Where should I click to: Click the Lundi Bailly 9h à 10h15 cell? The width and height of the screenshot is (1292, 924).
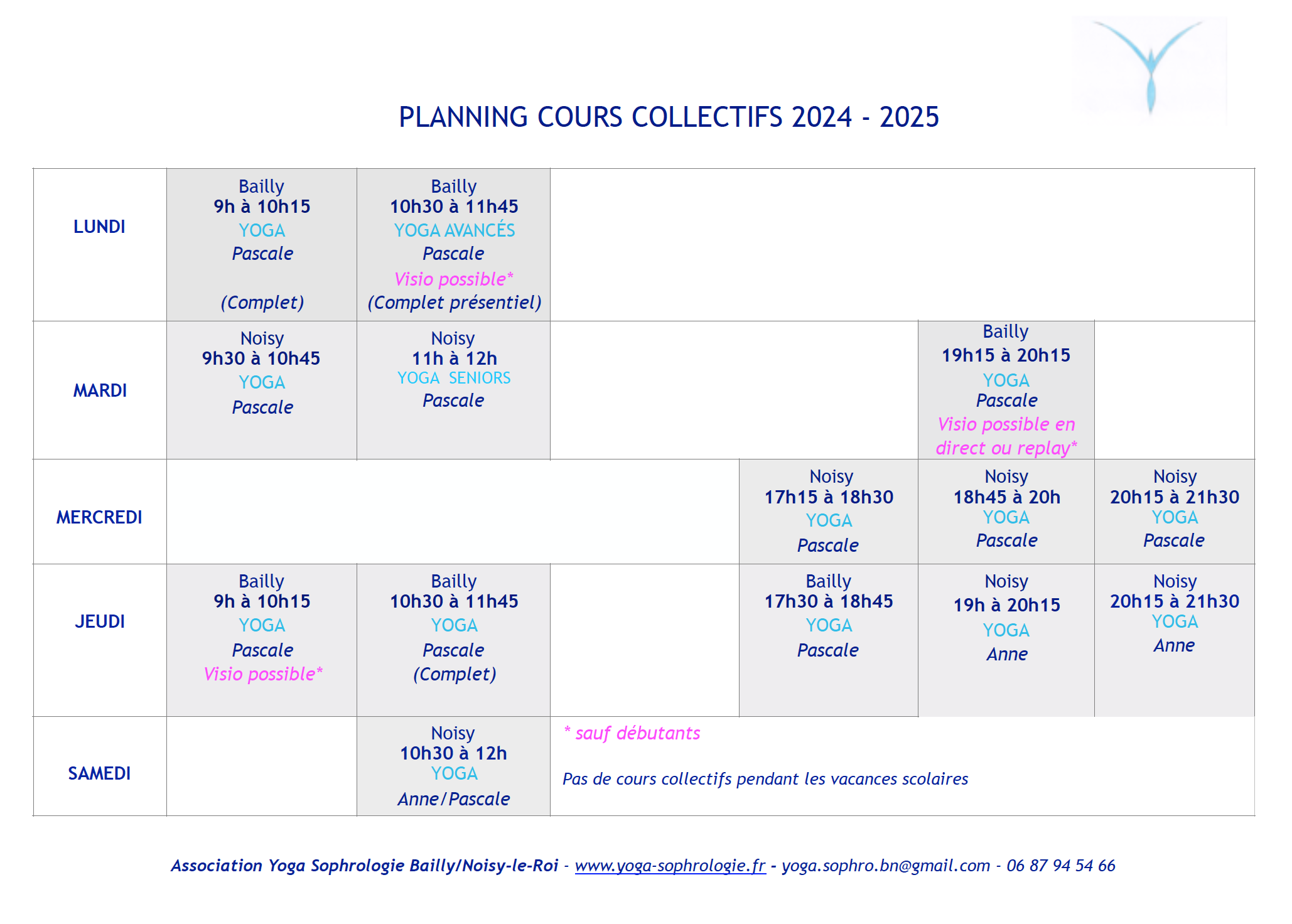pos(262,245)
